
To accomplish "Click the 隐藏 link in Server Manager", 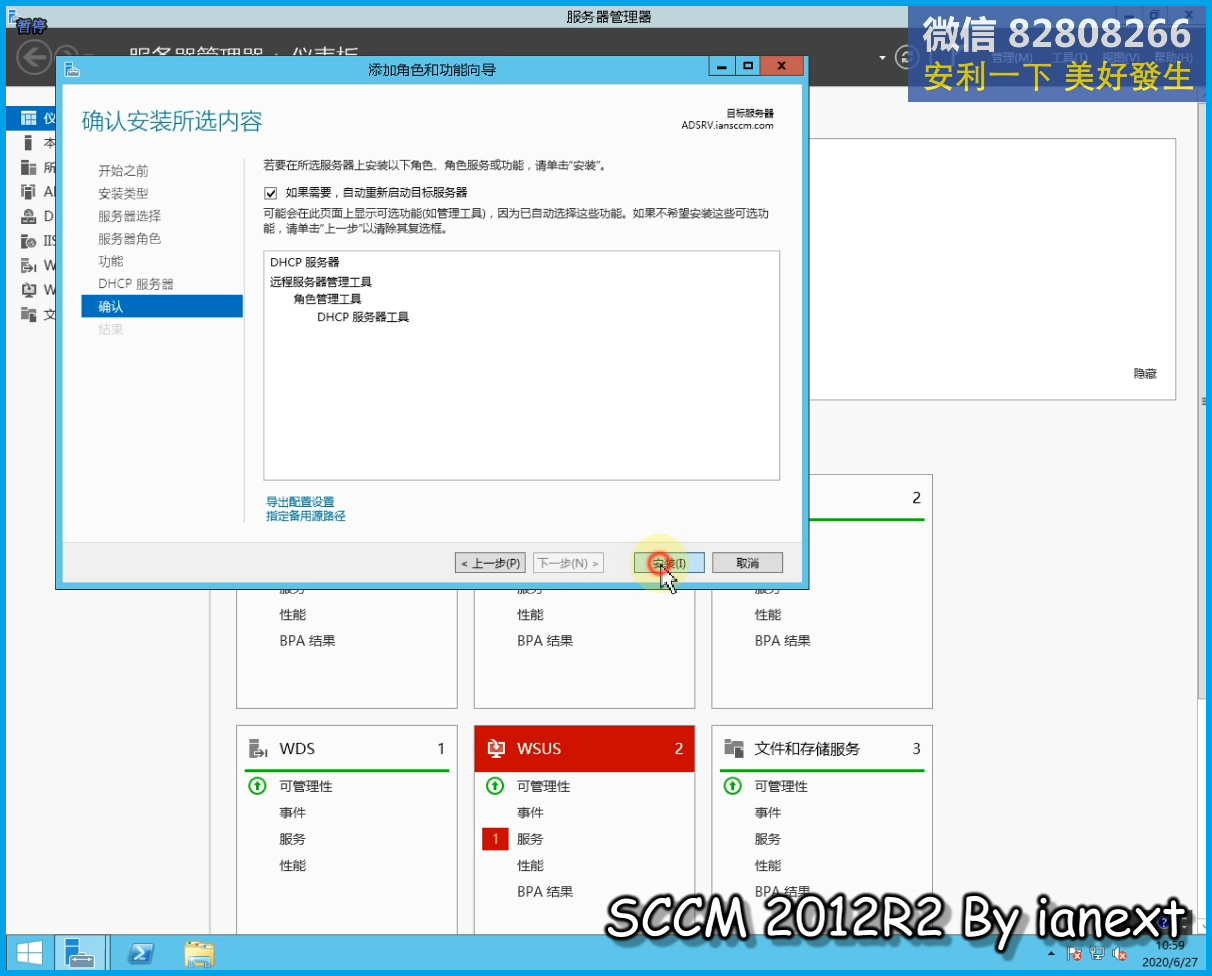I will (x=1145, y=373).
